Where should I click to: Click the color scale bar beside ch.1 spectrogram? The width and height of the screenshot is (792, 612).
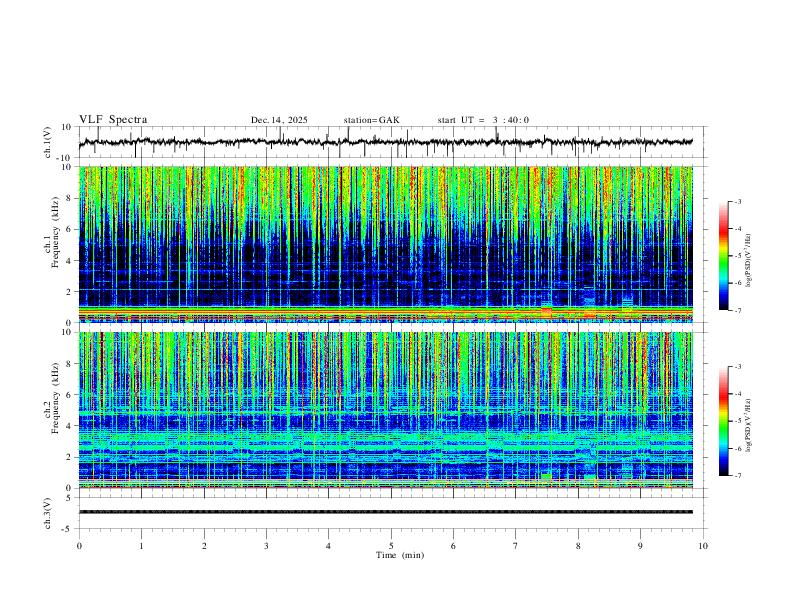point(723,256)
